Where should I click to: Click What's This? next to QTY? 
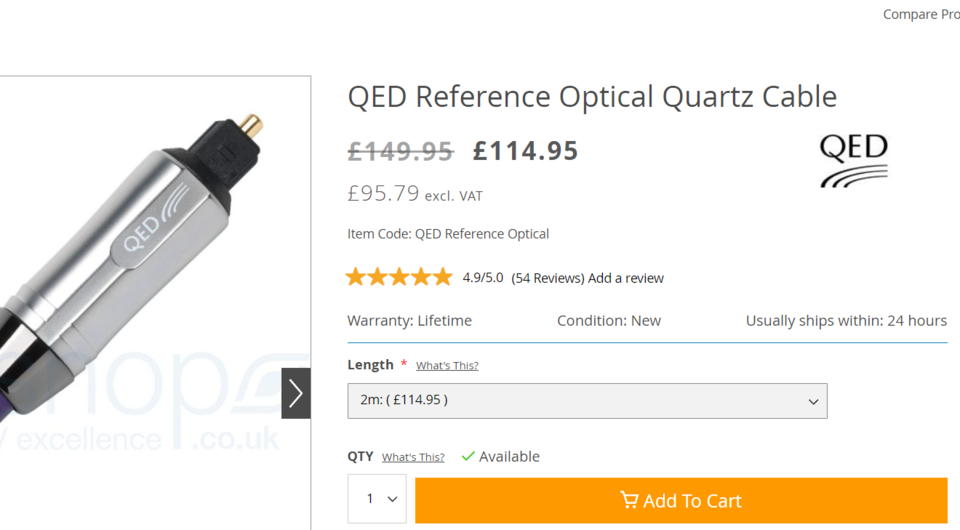pos(413,457)
